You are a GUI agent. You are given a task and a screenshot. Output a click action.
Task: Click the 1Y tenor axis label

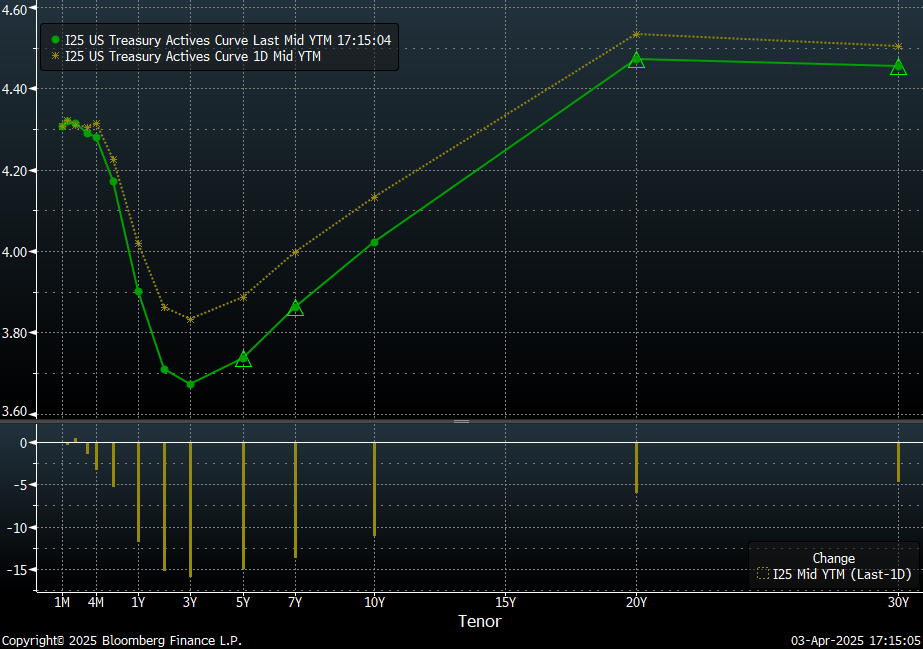tap(138, 602)
